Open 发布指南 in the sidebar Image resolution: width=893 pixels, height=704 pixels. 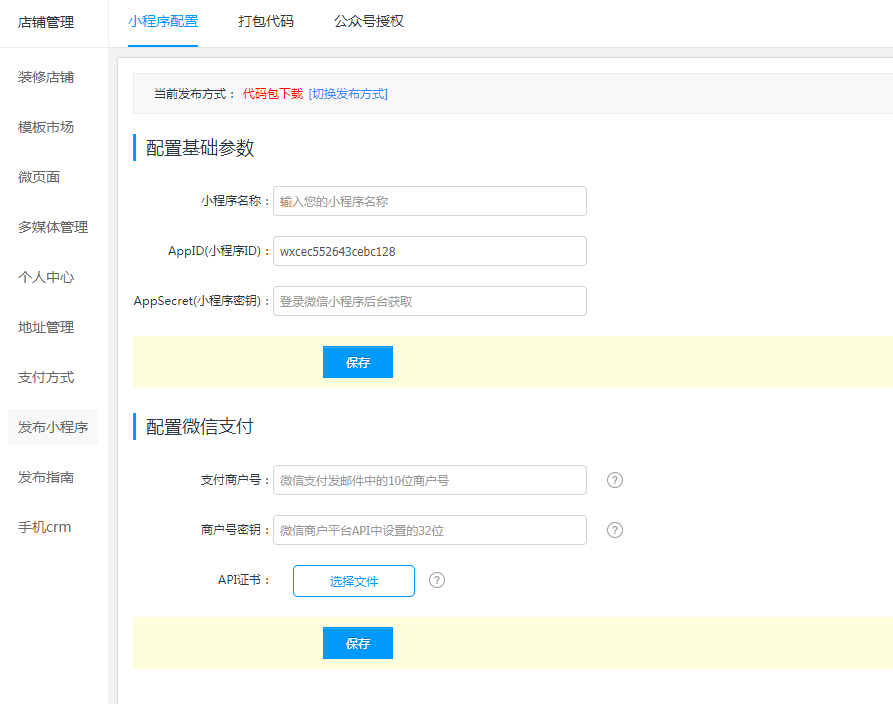pyautogui.click(x=46, y=477)
